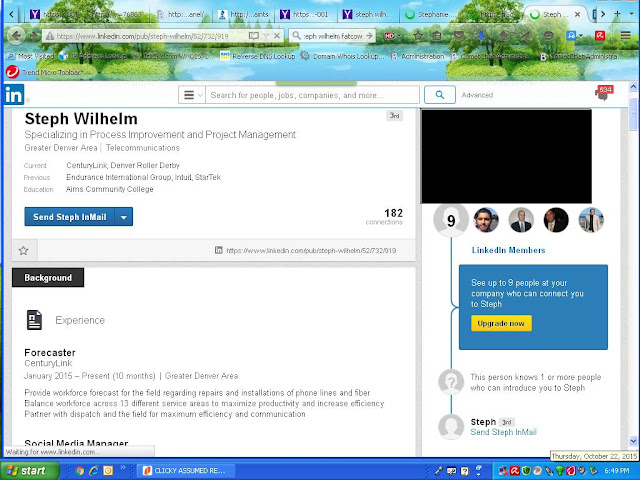Click the '182 connections' count
Viewport: 640px width, 480px height.
(x=384, y=216)
